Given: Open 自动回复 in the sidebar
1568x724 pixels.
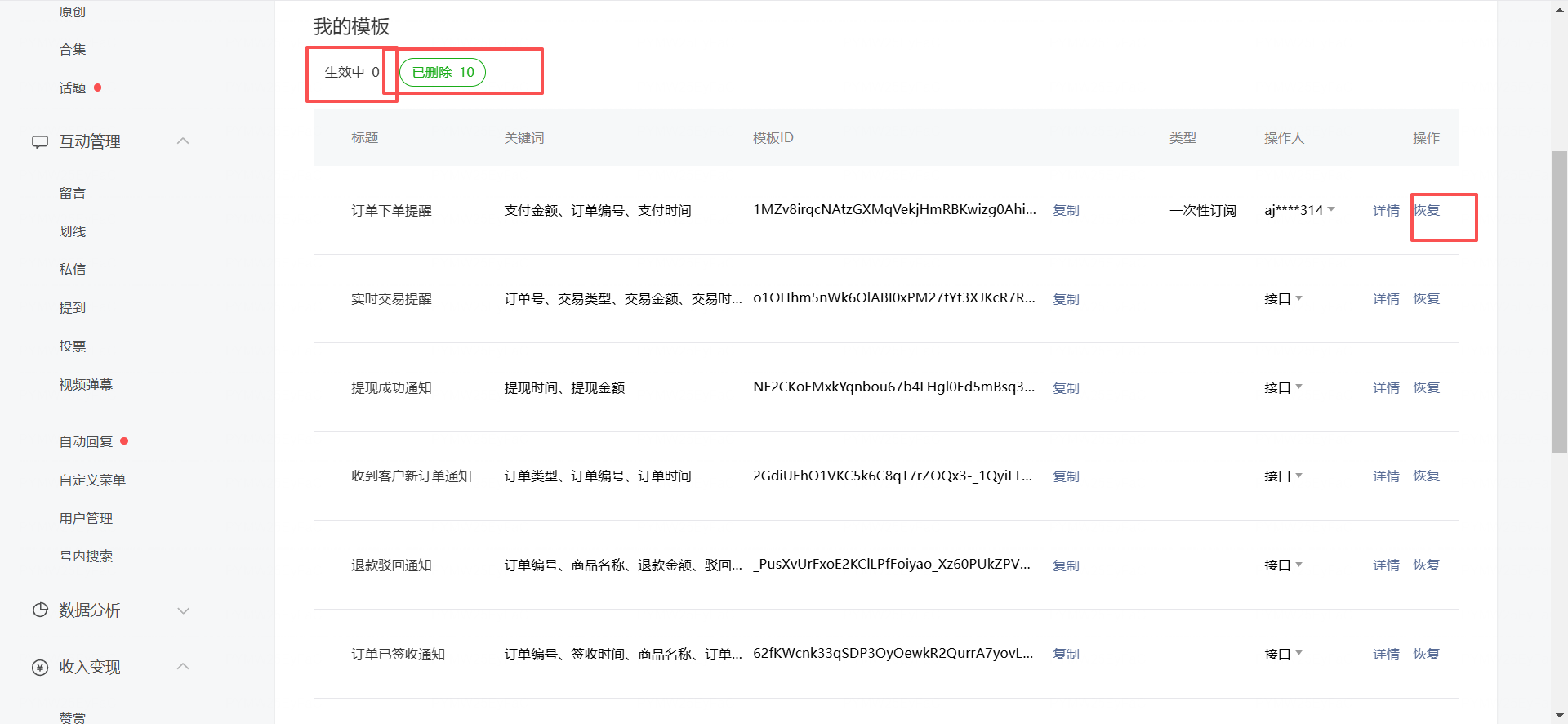Looking at the screenshot, I should (x=86, y=442).
